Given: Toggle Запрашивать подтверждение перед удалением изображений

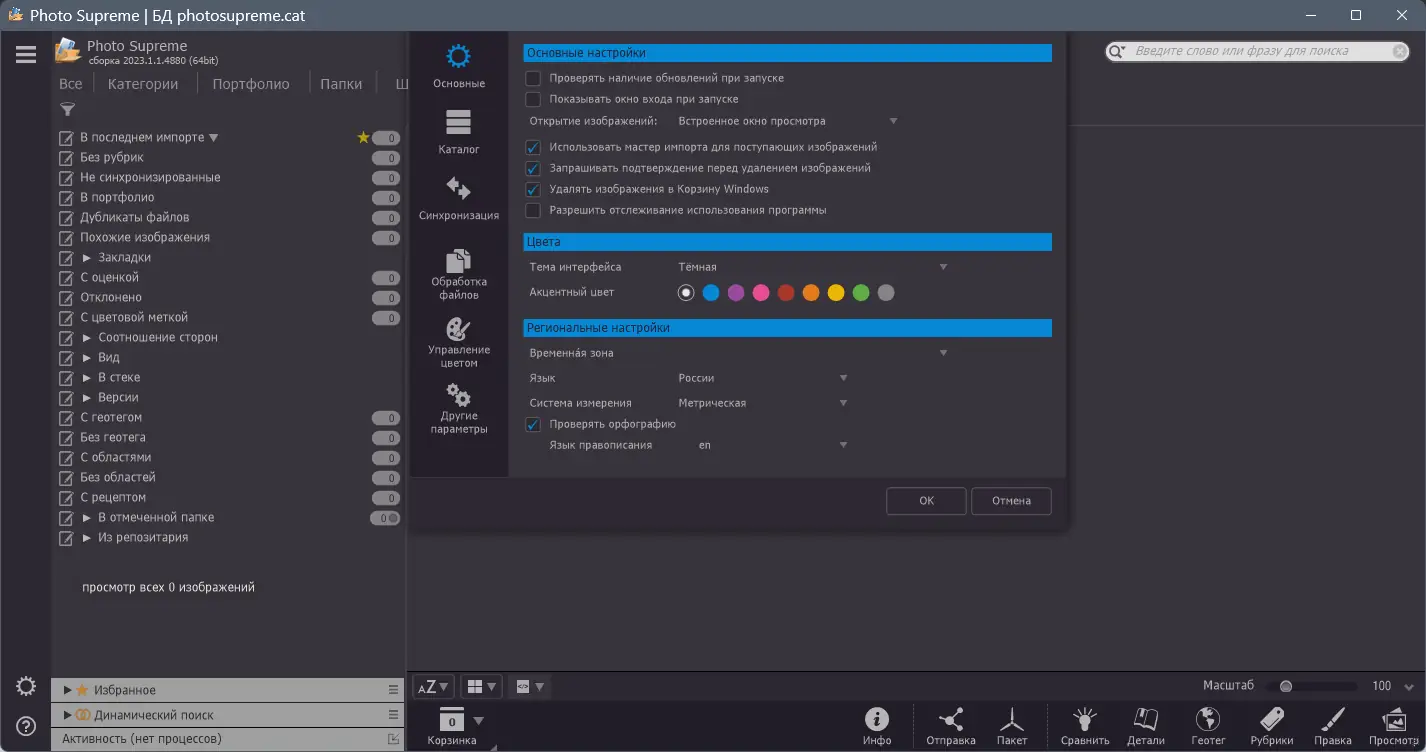Looking at the screenshot, I should pos(533,168).
